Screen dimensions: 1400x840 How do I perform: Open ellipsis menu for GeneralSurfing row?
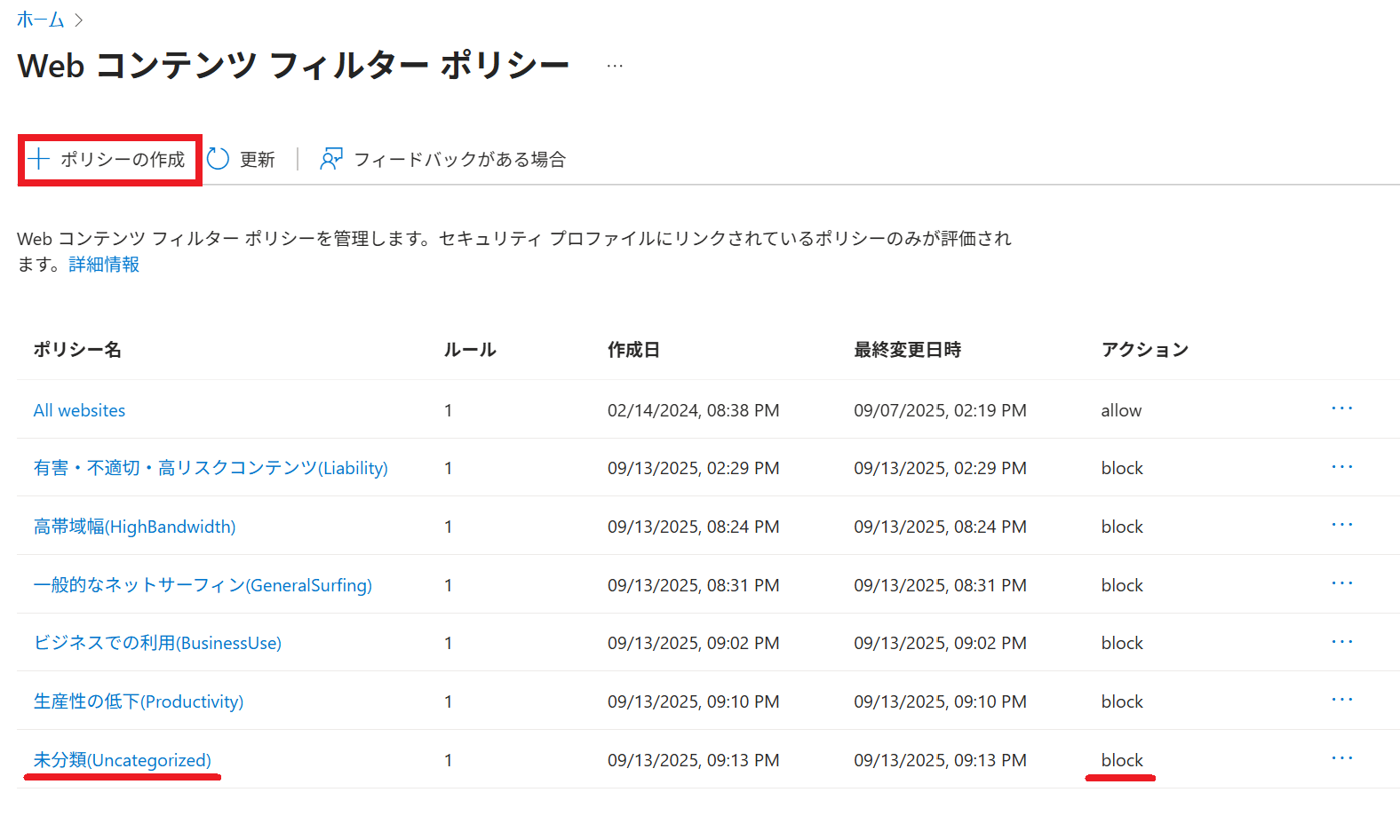point(1341,583)
